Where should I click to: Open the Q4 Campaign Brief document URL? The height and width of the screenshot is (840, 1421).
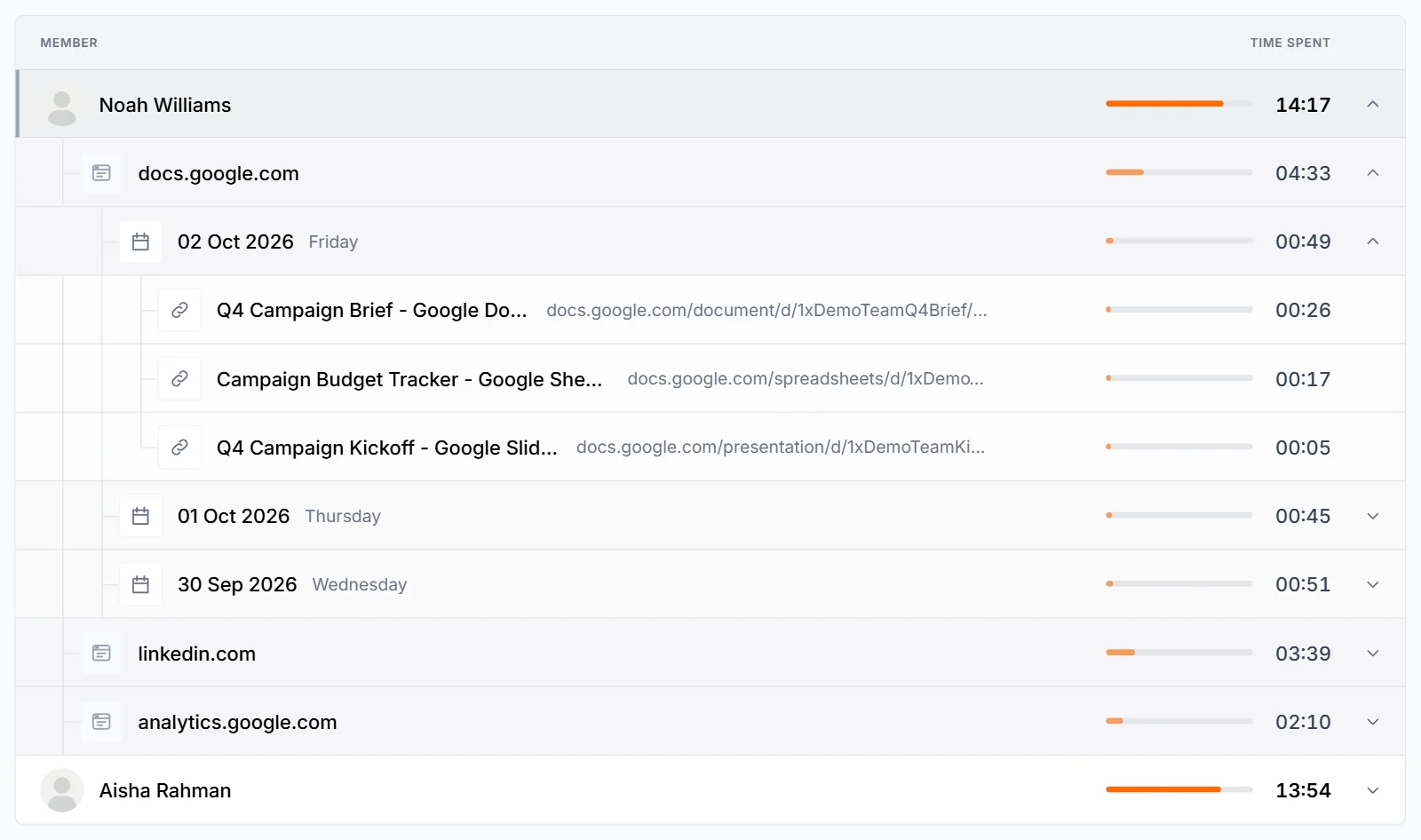[766, 310]
